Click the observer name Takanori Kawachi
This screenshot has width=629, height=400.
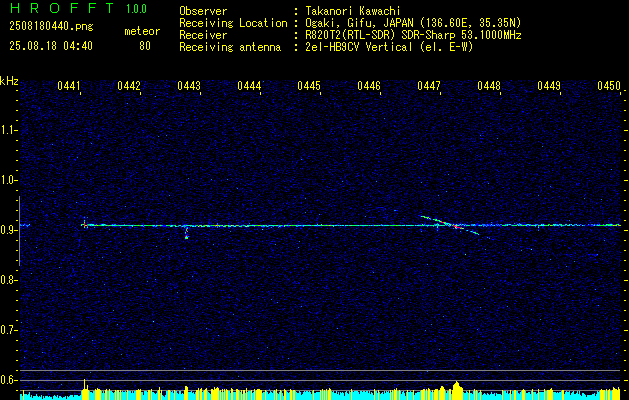(351, 11)
